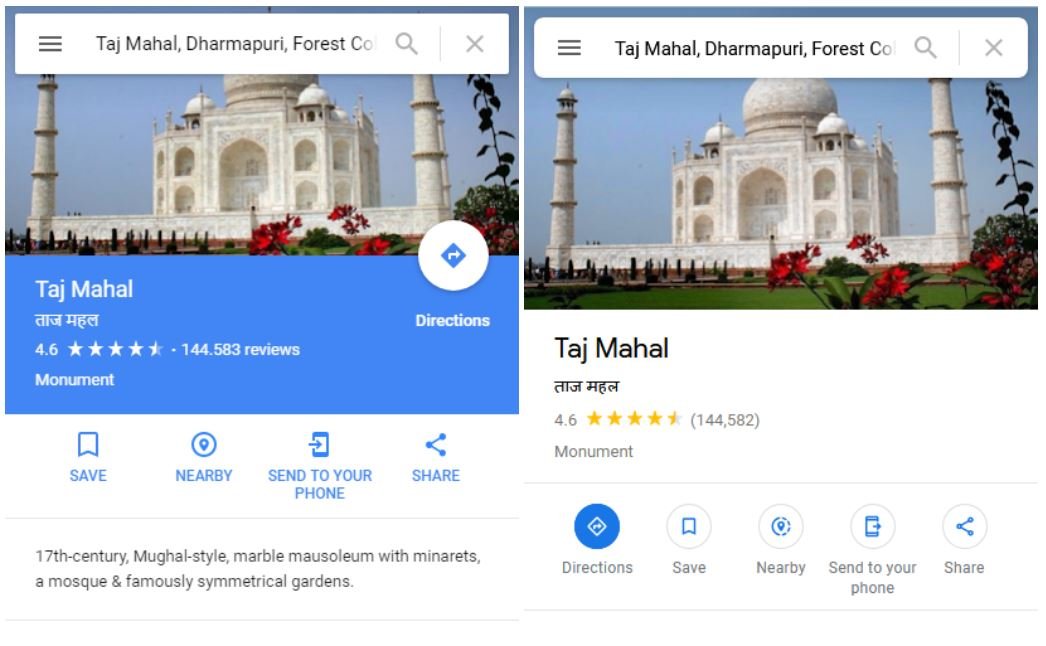Open the 144.583 reviews link

[x=240, y=350]
